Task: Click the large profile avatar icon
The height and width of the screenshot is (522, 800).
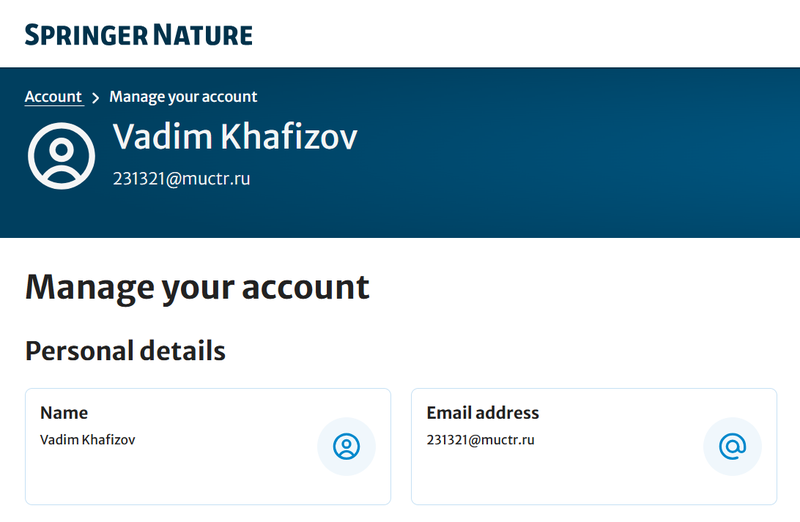Action: (x=61, y=155)
